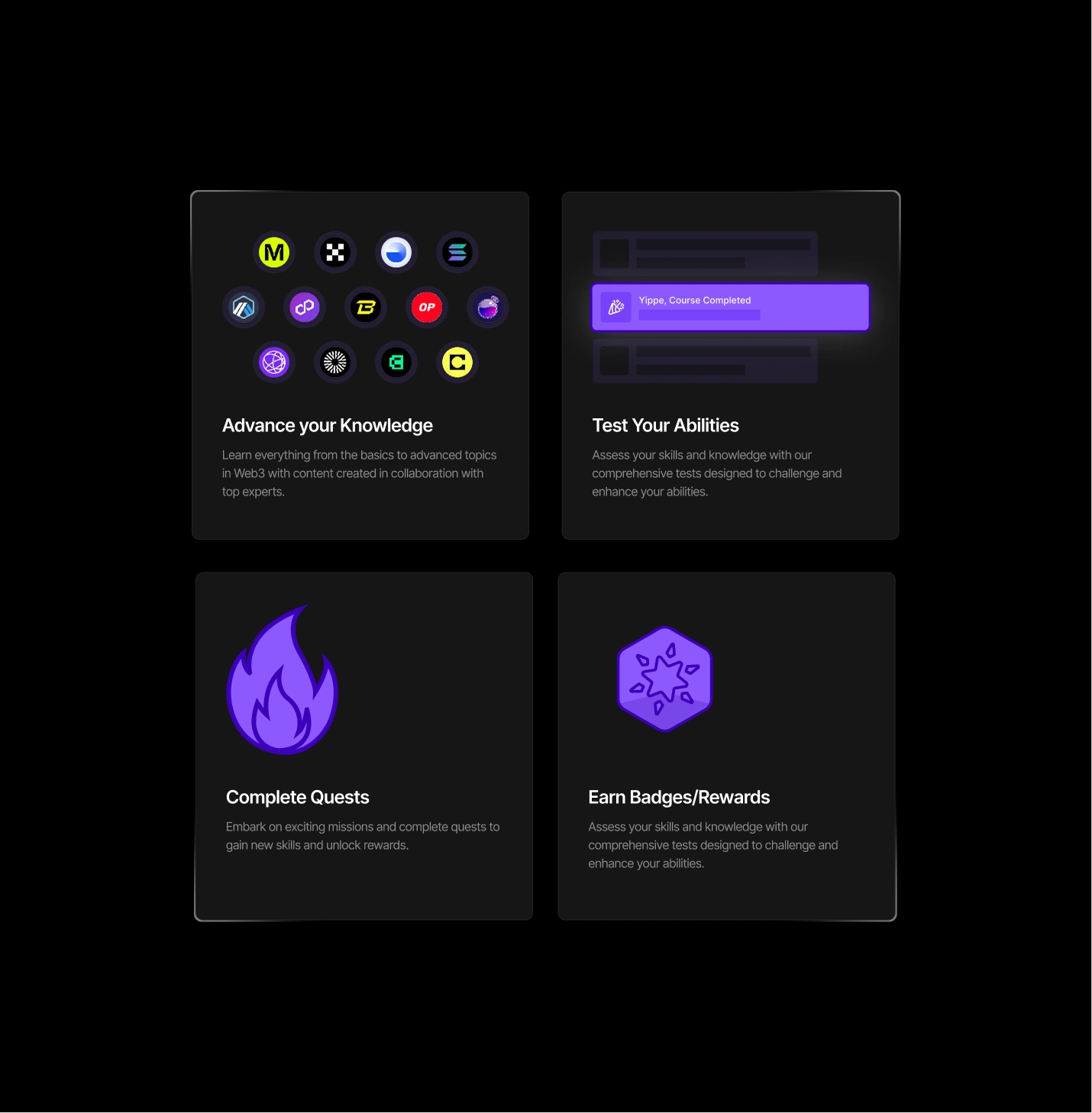
Task: Select the dimmed placeholder row above notification
Action: pyautogui.click(x=706, y=254)
